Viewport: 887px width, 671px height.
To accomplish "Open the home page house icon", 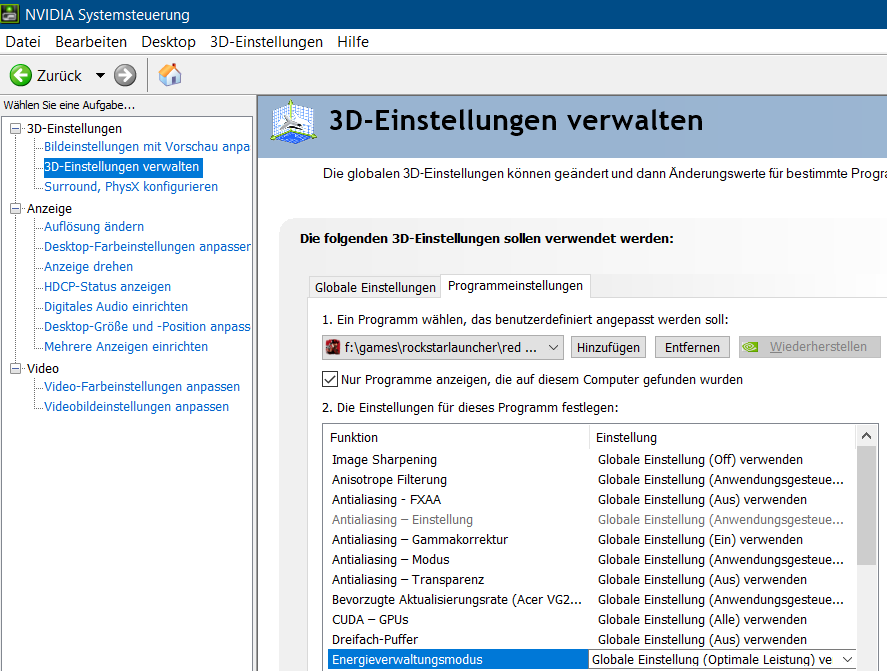I will coord(170,75).
